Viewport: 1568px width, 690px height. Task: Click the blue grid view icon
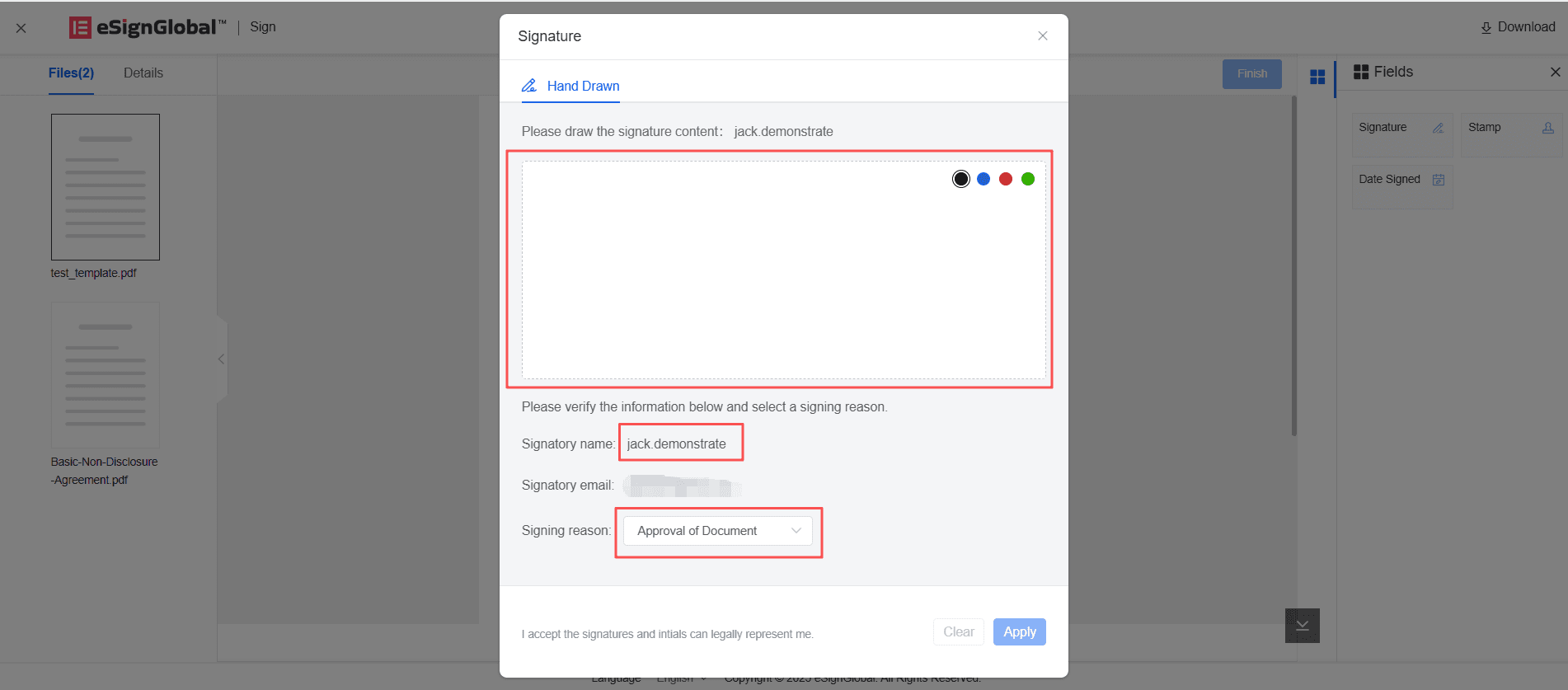point(1317,77)
